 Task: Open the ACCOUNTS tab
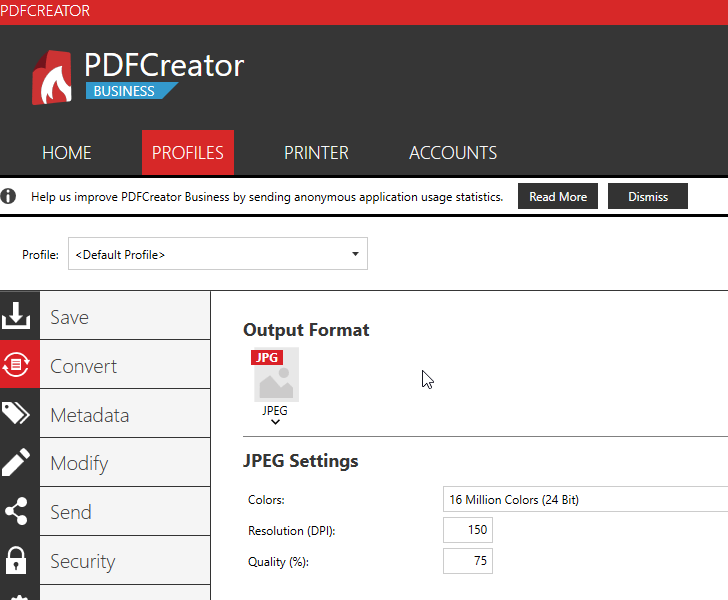point(453,153)
